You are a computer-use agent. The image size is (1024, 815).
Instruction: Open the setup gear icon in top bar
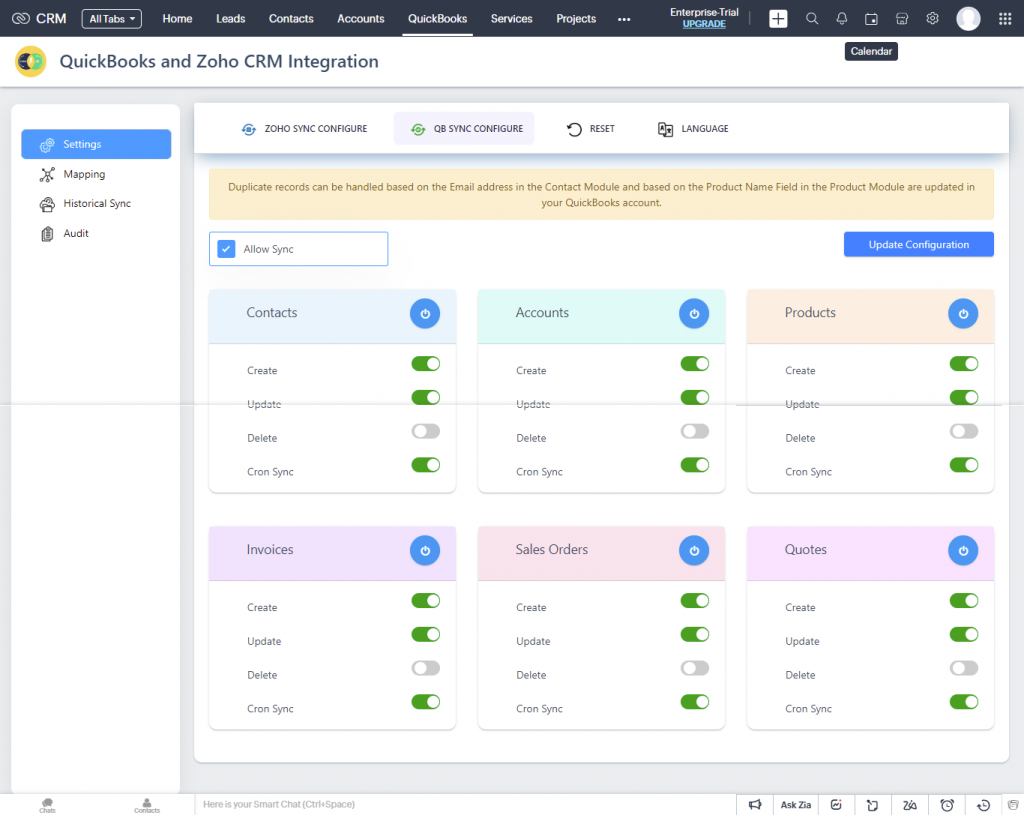pyautogui.click(x=933, y=18)
